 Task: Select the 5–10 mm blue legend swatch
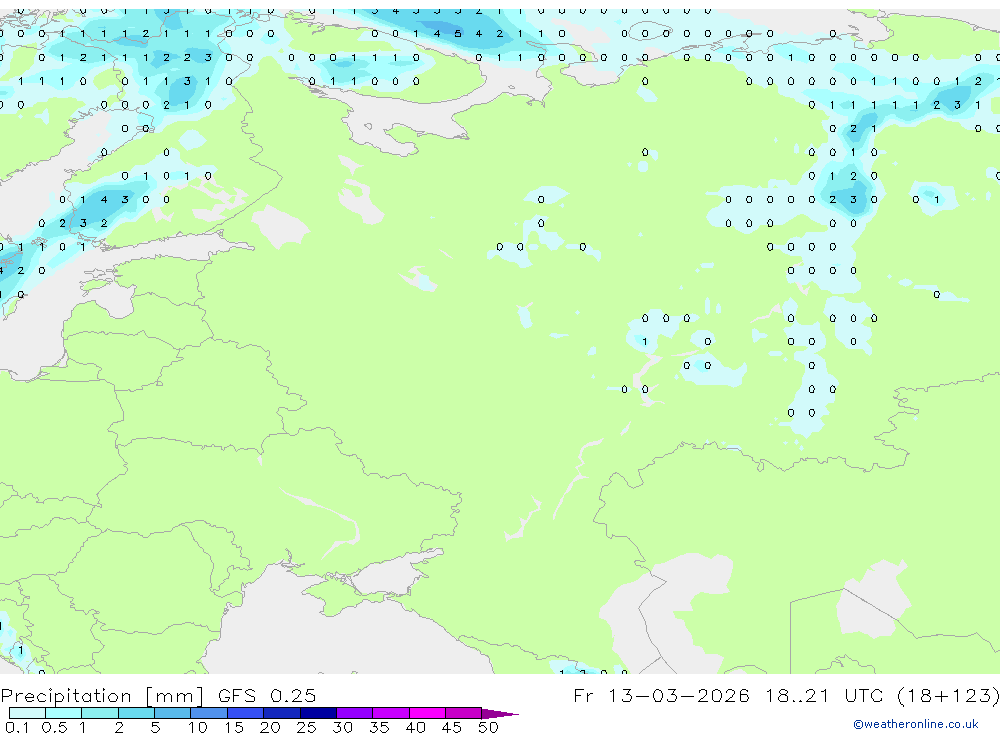tap(173, 713)
